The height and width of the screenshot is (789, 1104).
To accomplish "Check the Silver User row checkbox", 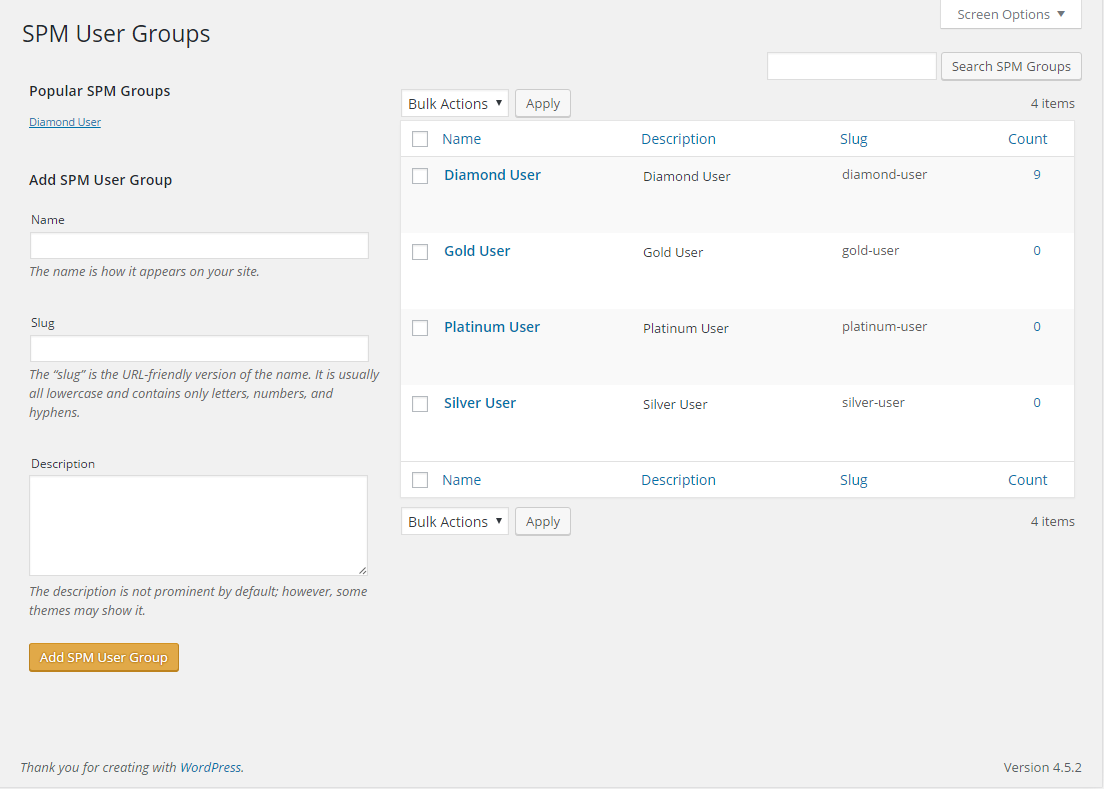I will click(x=420, y=404).
